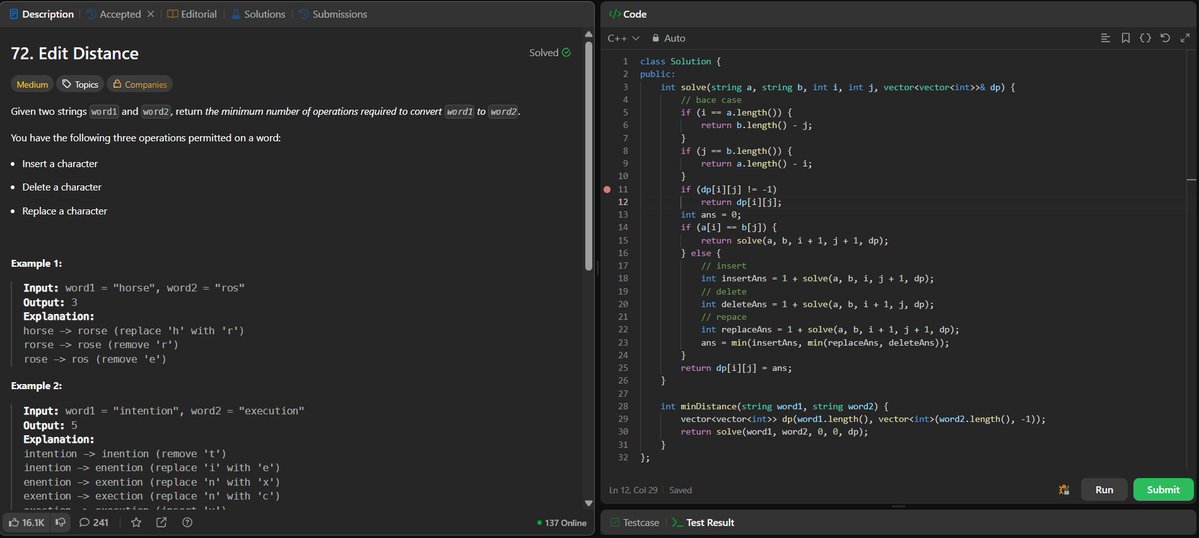The image size is (1199, 538).
Task: Click the share external link icon
Action: pyautogui.click(x=161, y=523)
